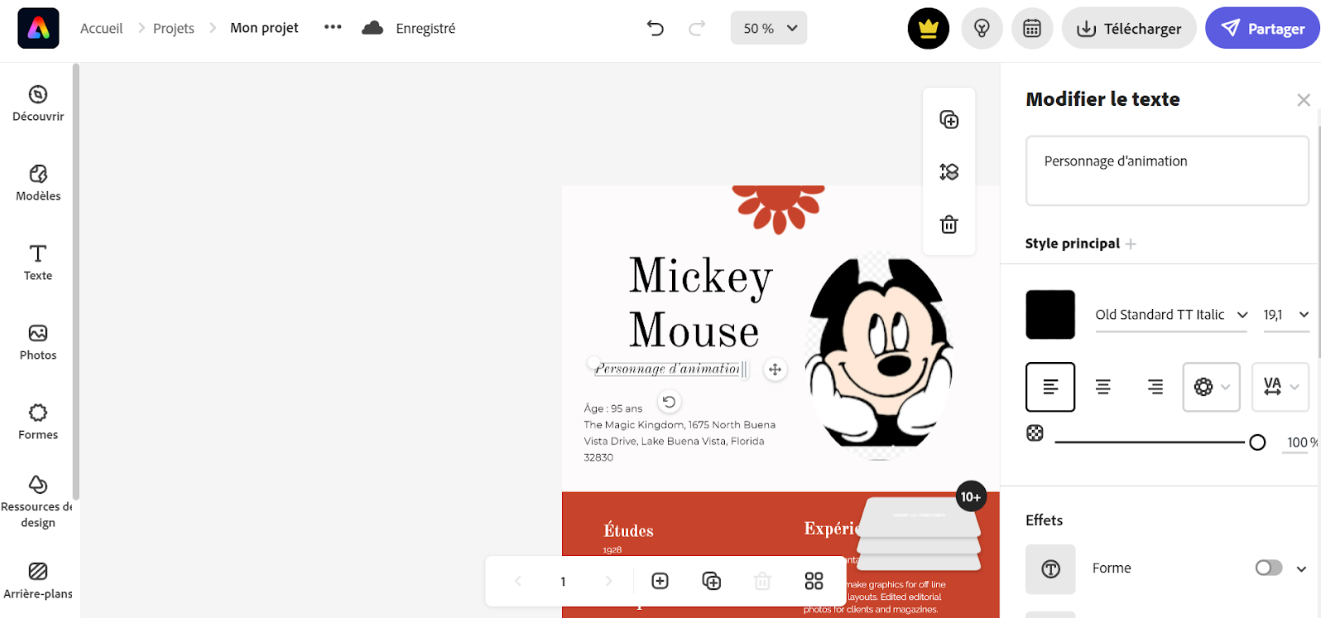Open the Photos sidebar panel
Viewport: 1328px width, 626px height.
click(x=38, y=342)
